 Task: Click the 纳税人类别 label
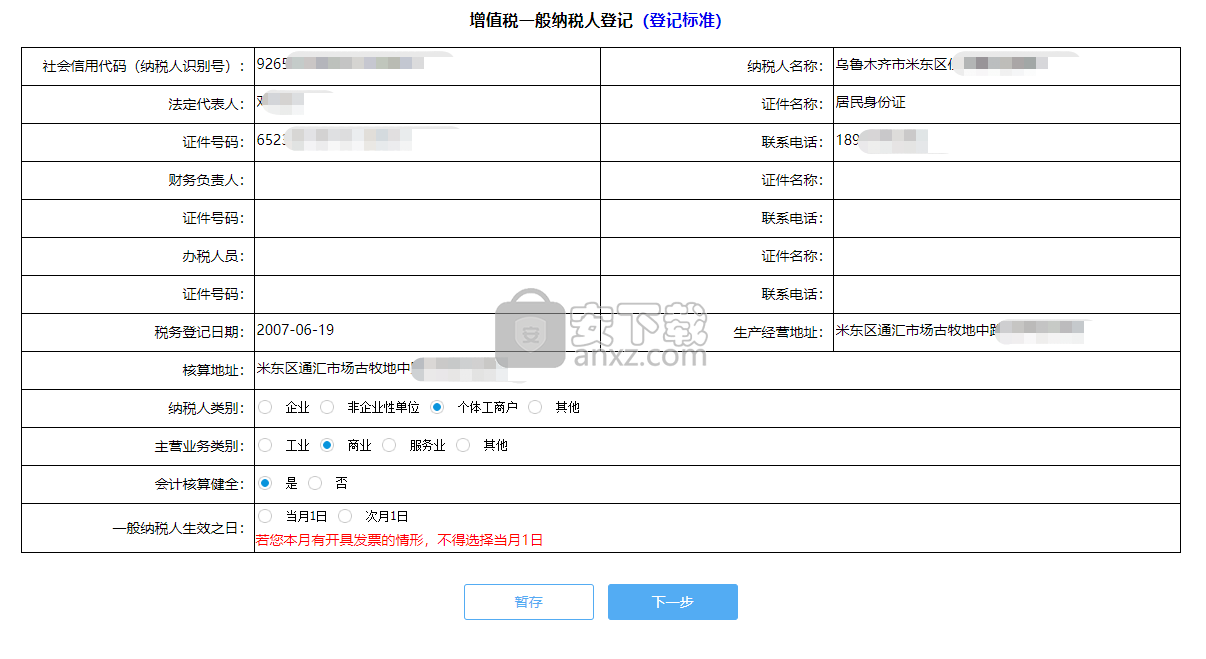[206, 409]
